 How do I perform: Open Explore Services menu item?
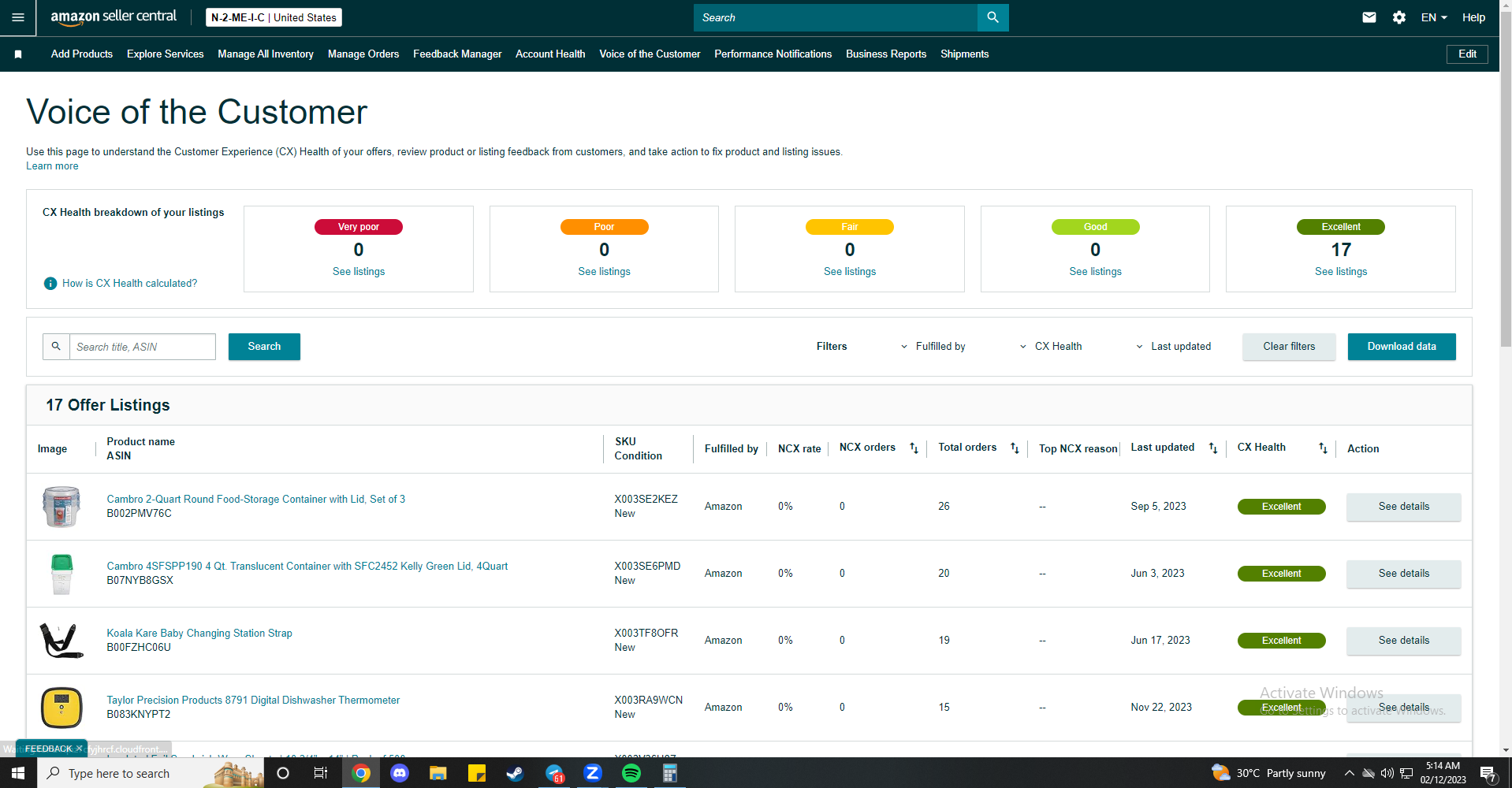click(x=166, y=54)
